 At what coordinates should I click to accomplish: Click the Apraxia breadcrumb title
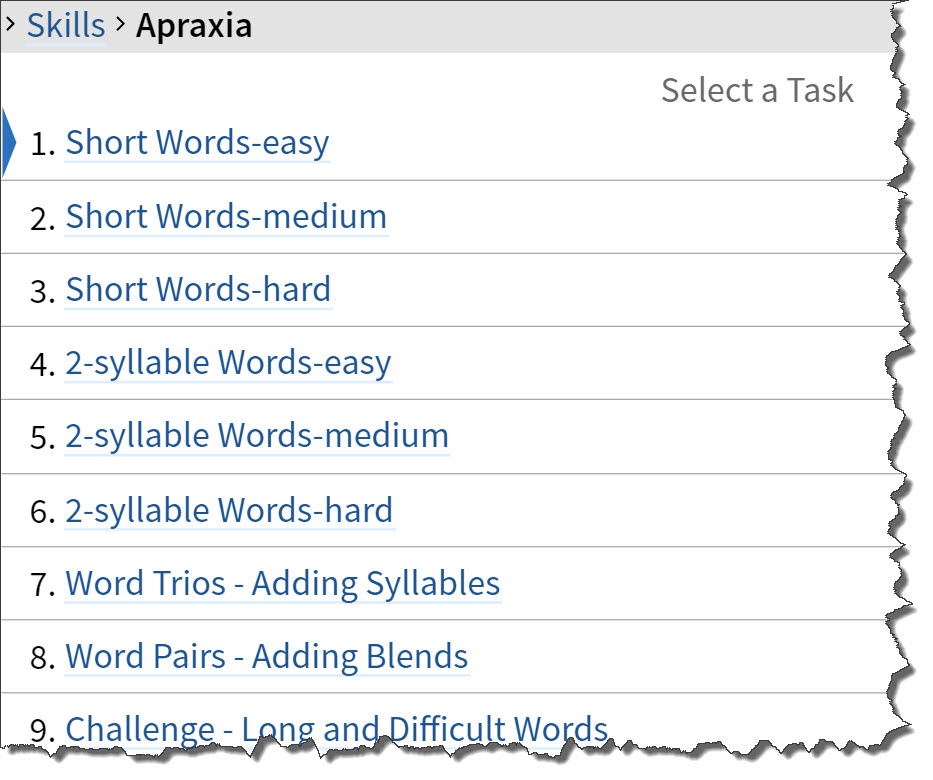pos(194,26)
